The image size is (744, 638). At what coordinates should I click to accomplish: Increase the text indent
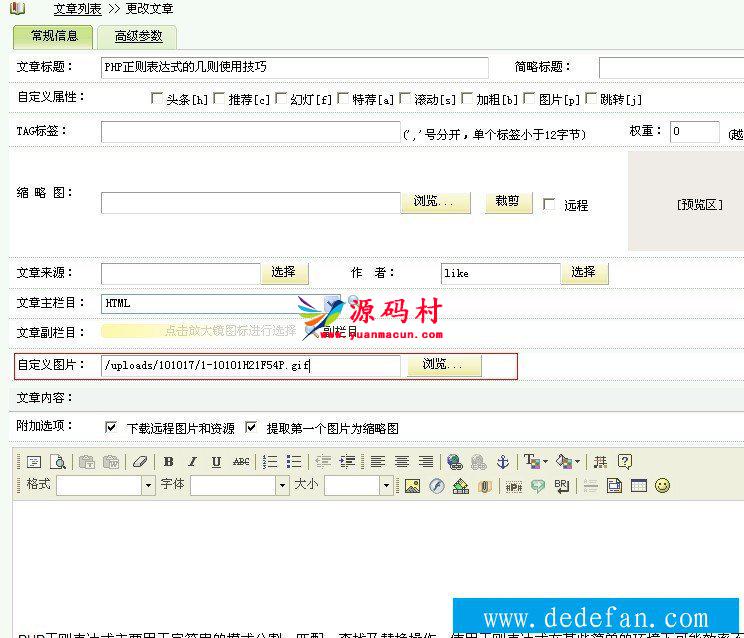pos(347,462)
